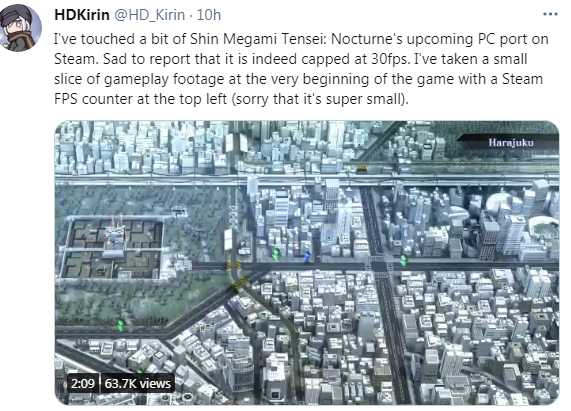The height and width of the screenshot is (411, 571).
Task: Click the yellow-black barricade on diagonal road
Action: (x=237, y=284)
